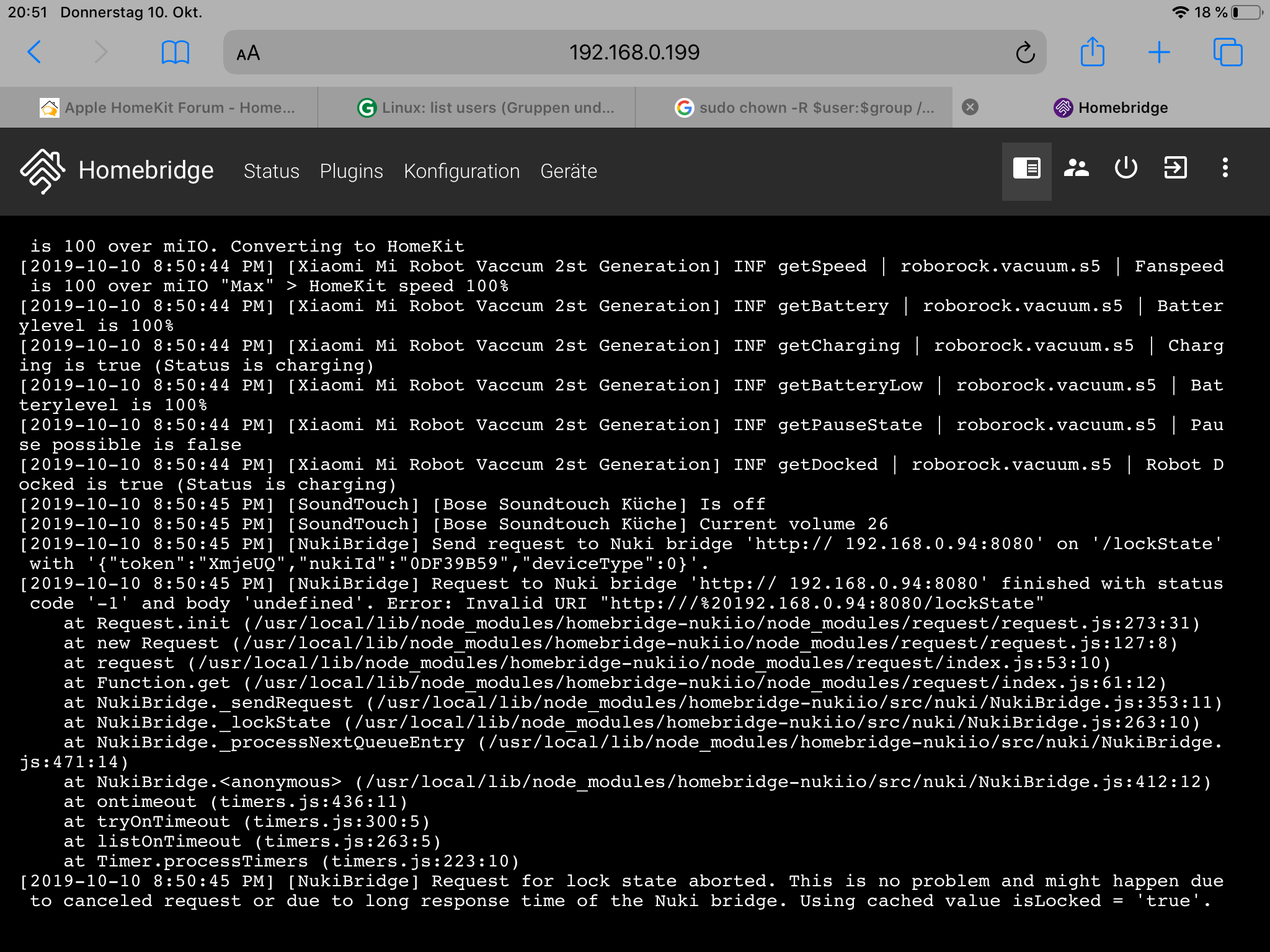Tap Safari's share icon
Viewport: 1270px width, 952px height.
1092,52
